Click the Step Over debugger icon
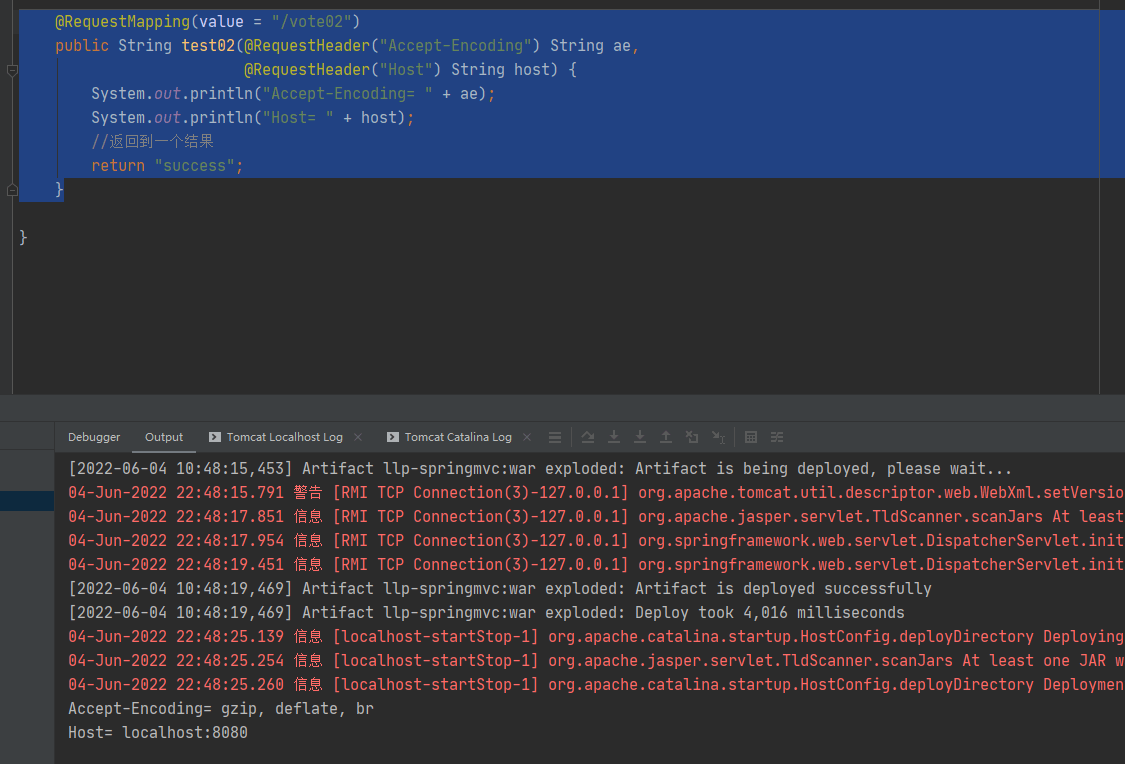This screenshot has height=764, width=1125. click(588, 437)
